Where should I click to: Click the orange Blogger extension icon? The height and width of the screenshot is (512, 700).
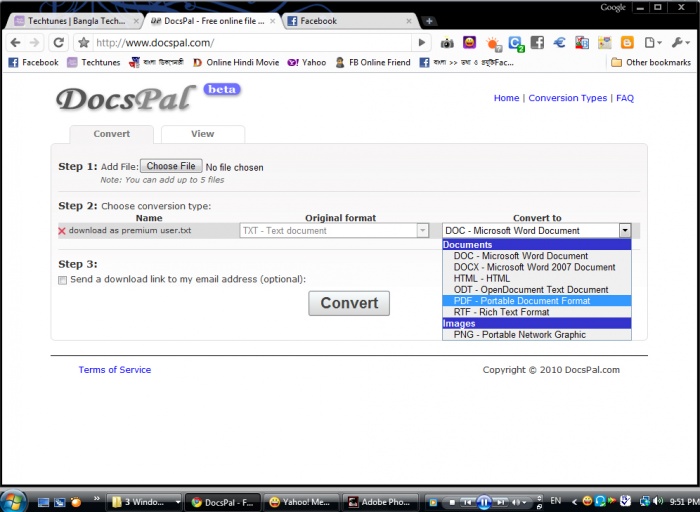click(627, 42)
